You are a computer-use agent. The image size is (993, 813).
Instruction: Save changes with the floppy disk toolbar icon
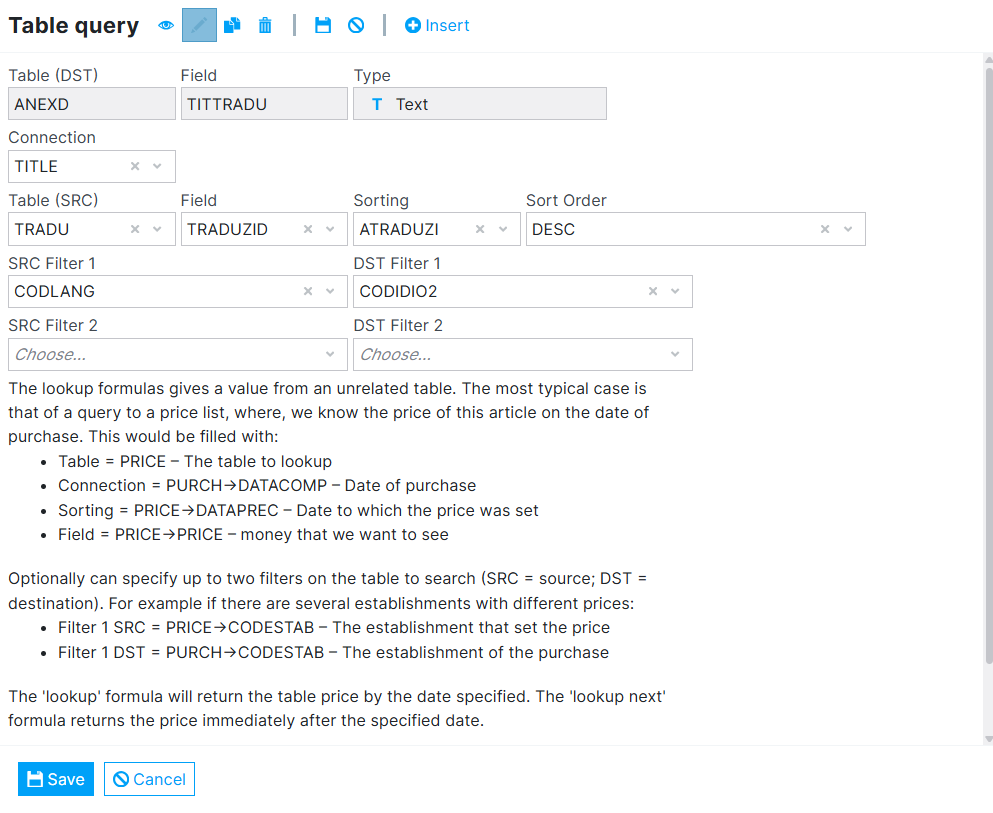coord(322,25)
